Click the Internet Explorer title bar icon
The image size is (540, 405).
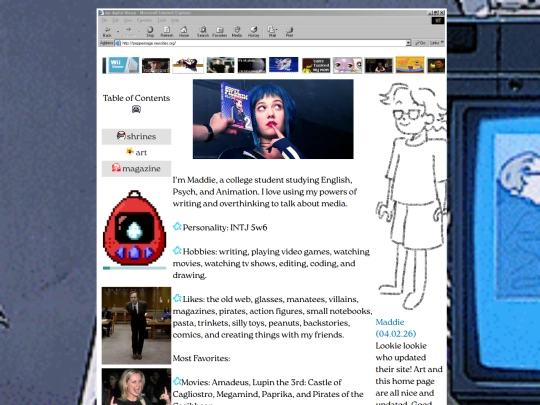(101, 13)
